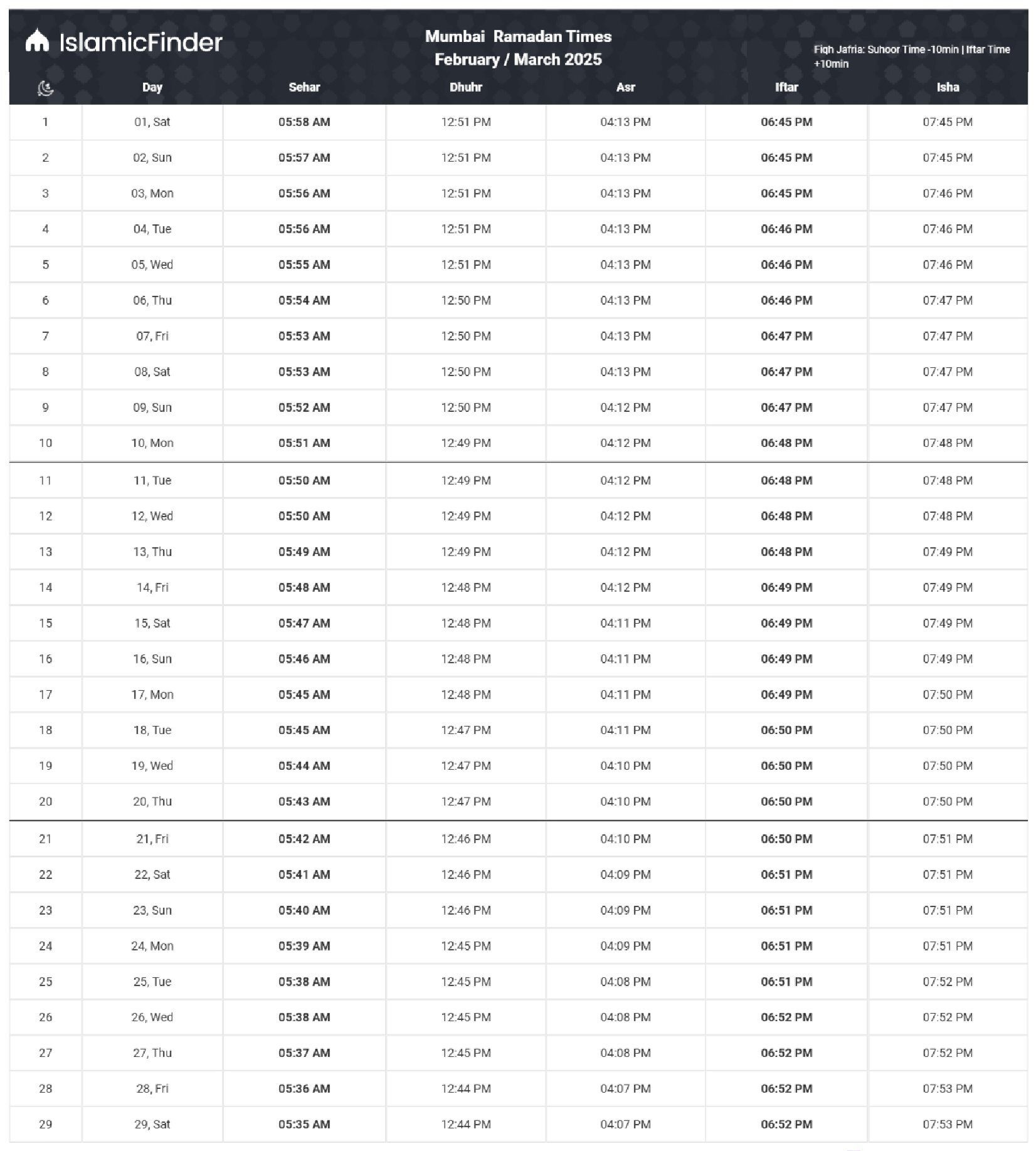Click the crescent moon icon in header
This screenshot has width=1036, height=1151.
coord(45,88)
